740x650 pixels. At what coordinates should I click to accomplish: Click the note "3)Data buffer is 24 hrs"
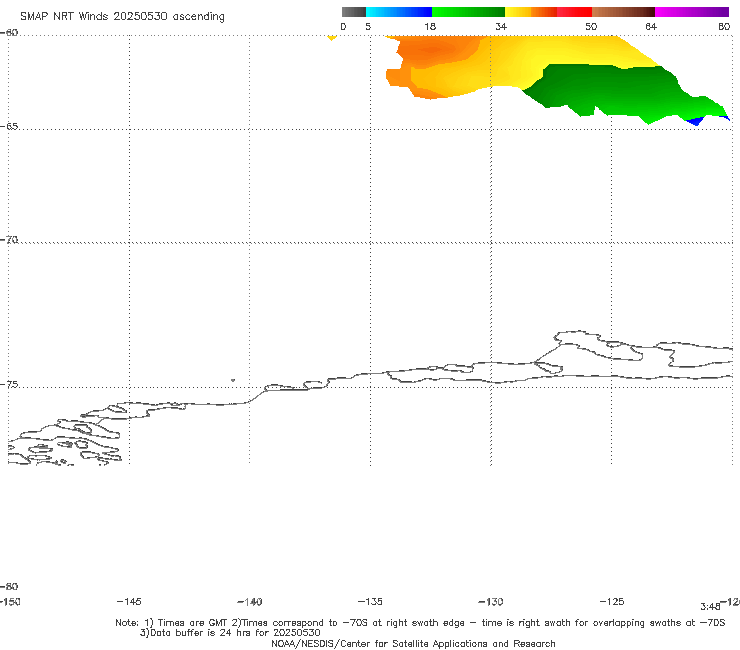230,633
